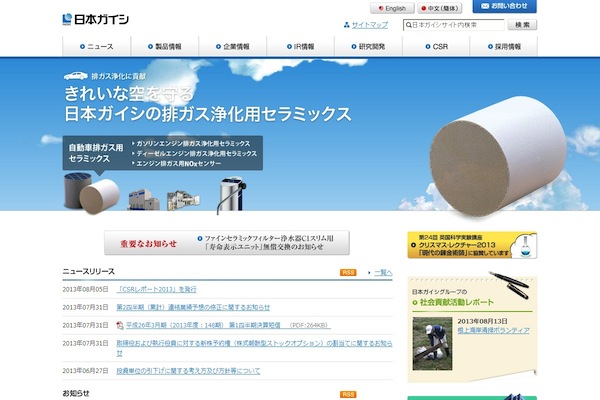Click the PDF icon on the 平成26年3月期 row
Viewport: 600px width, 400px height.
(120, 325)
